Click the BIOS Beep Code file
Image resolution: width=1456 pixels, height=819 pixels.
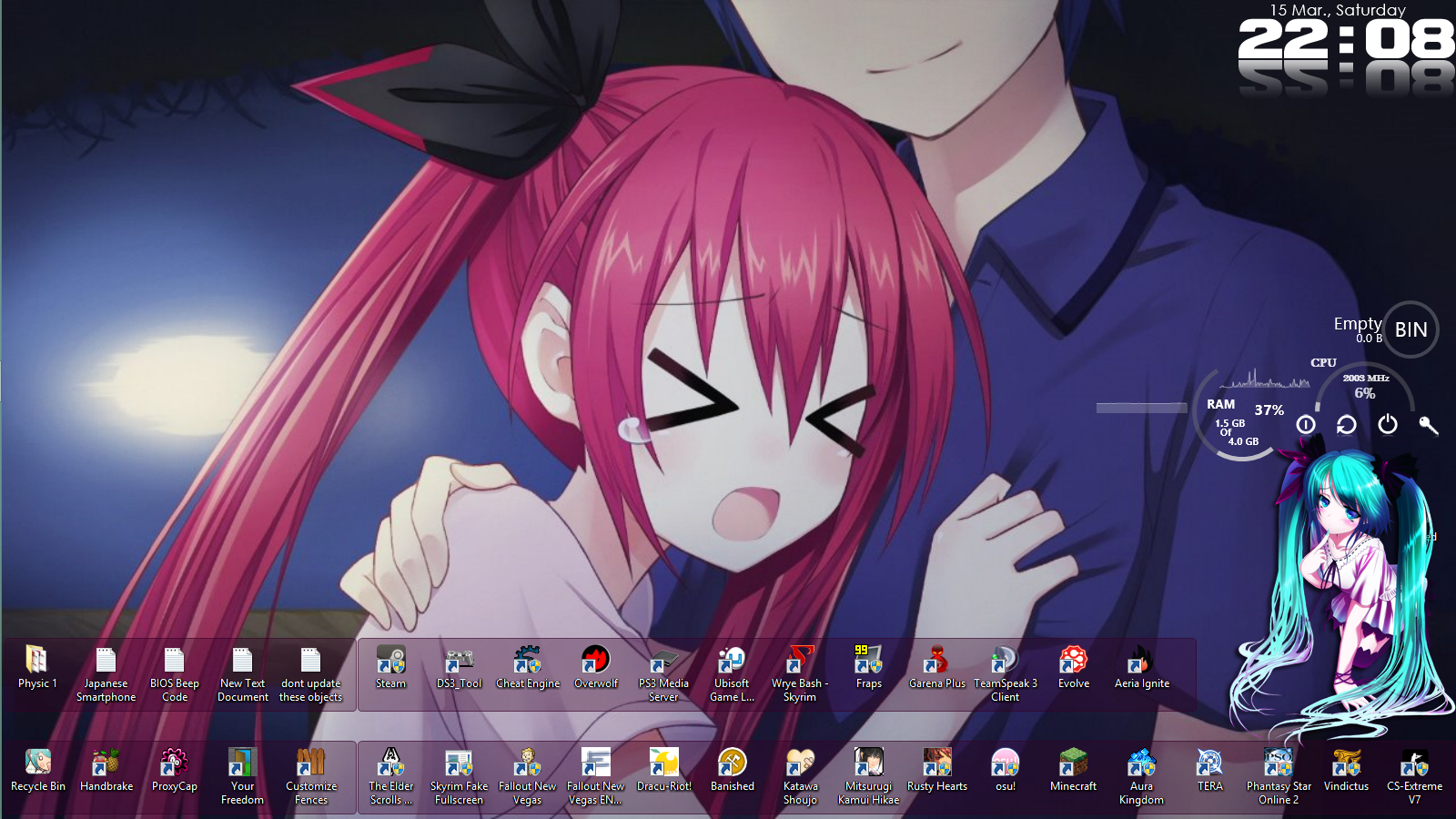[175, 673]
